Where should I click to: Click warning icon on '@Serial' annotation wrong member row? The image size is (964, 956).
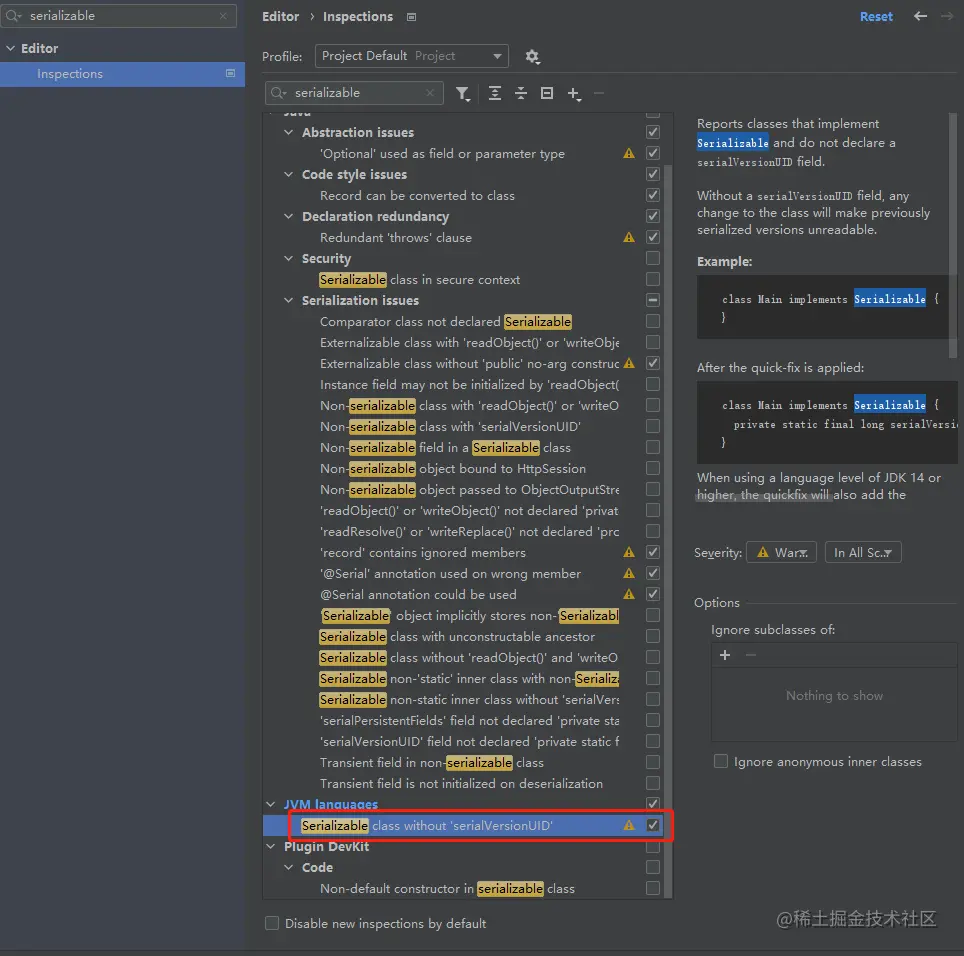point(628,573)
